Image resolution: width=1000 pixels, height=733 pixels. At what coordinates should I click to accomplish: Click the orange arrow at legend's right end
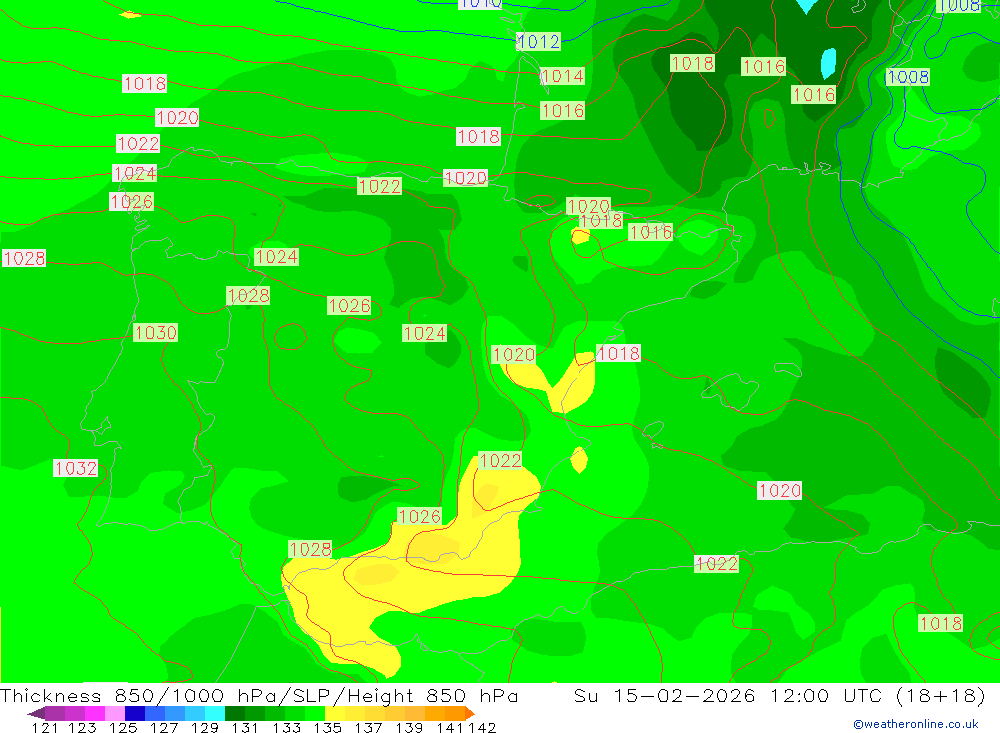coord(470,713)
